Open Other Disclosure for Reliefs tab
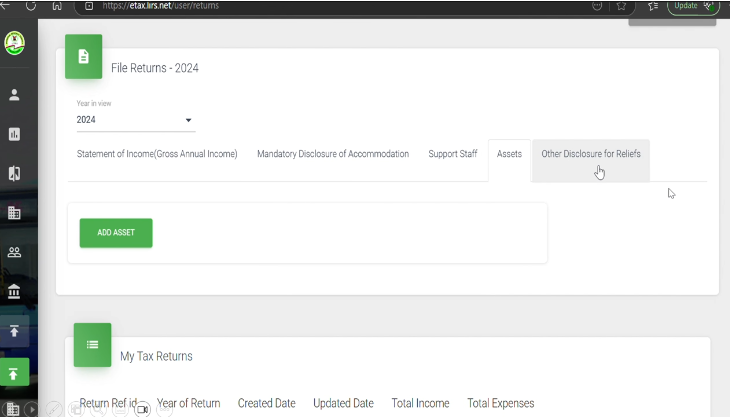 click(x=590, y=154)
